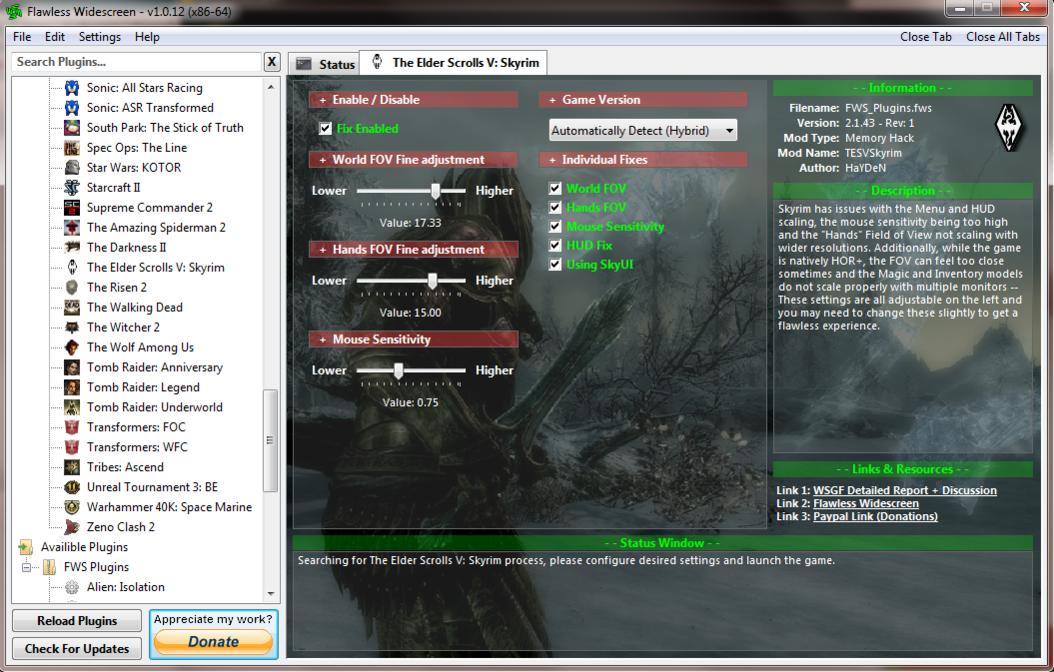The height and width of the screenshot is (672, 1054).
Task: Click the Alien: Isolation gear icon
Action: click(x=72, y=588)
